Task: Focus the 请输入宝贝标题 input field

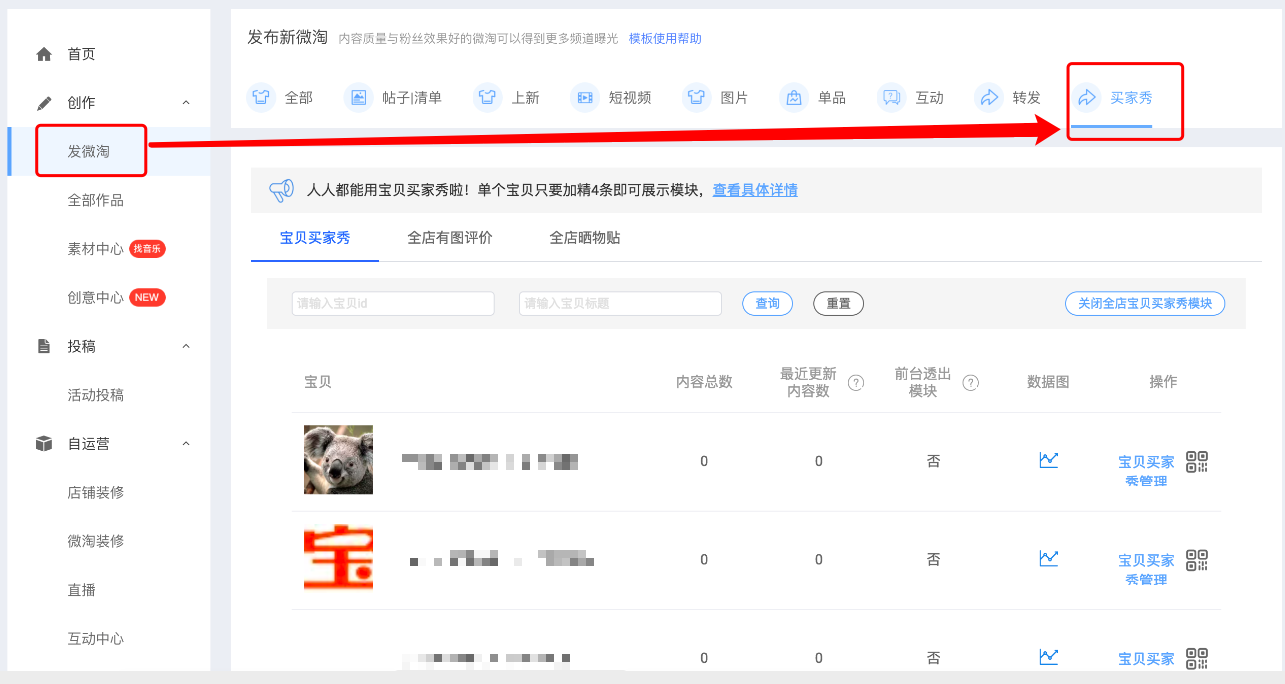Action: click(x=620, y=303)
